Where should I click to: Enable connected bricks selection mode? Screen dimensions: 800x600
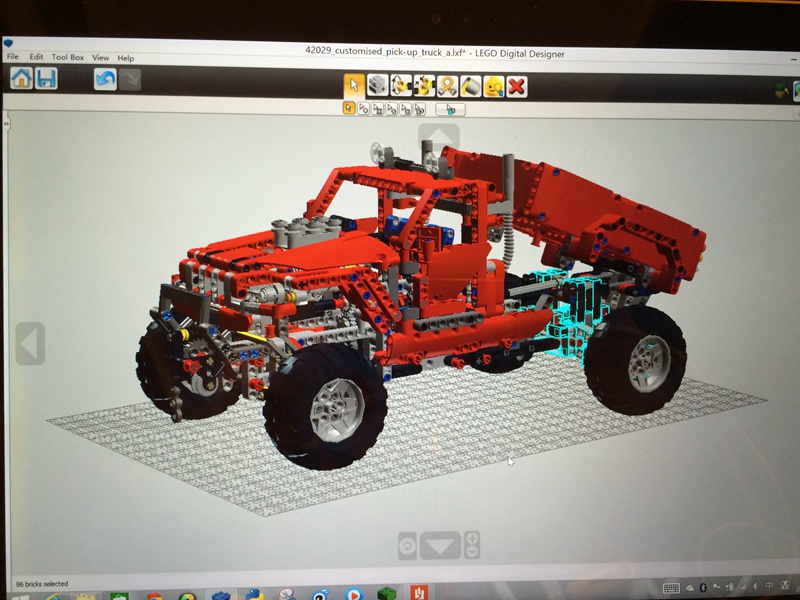tap(378, 109)
